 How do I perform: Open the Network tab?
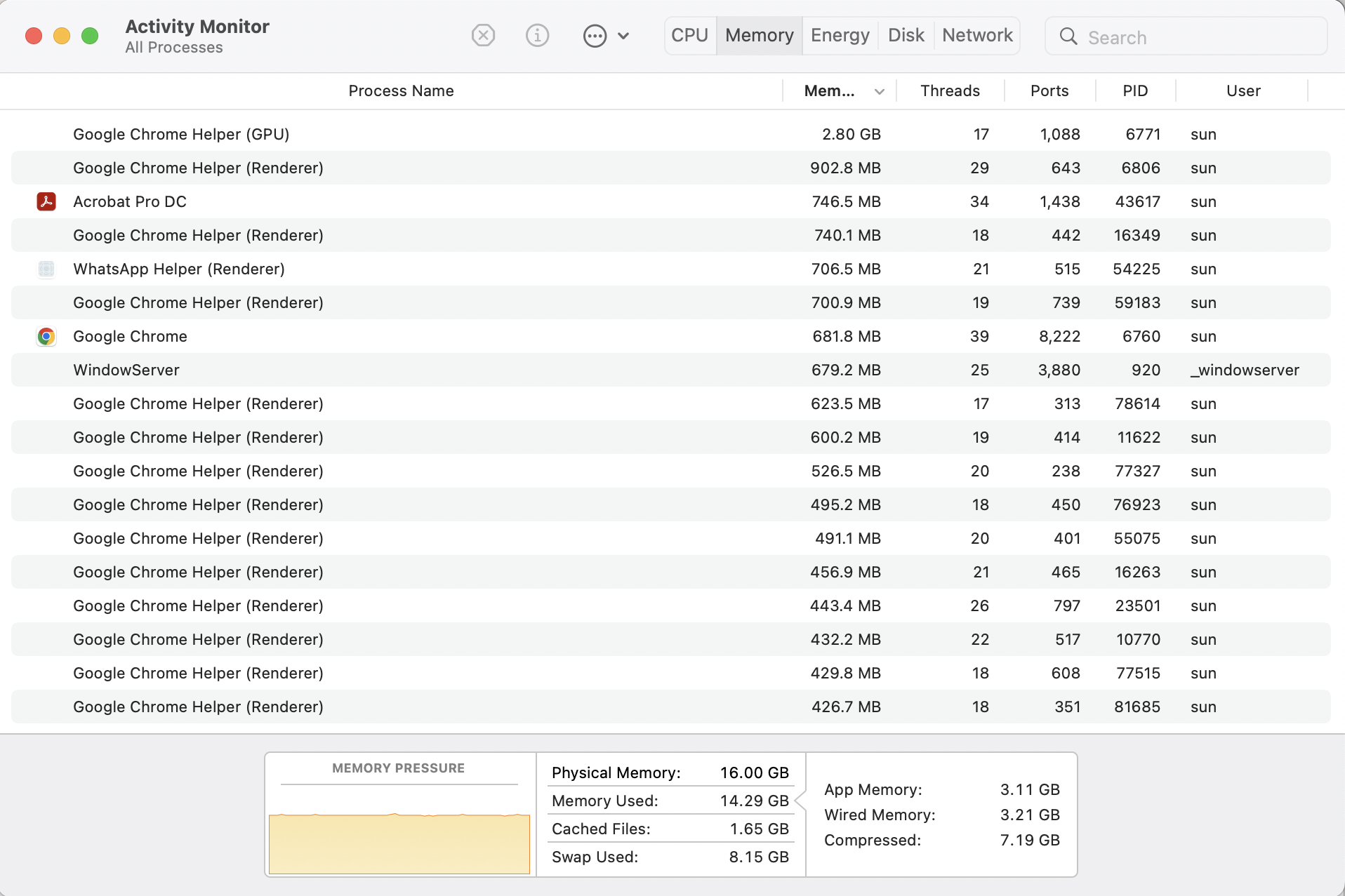pos(977,35)
